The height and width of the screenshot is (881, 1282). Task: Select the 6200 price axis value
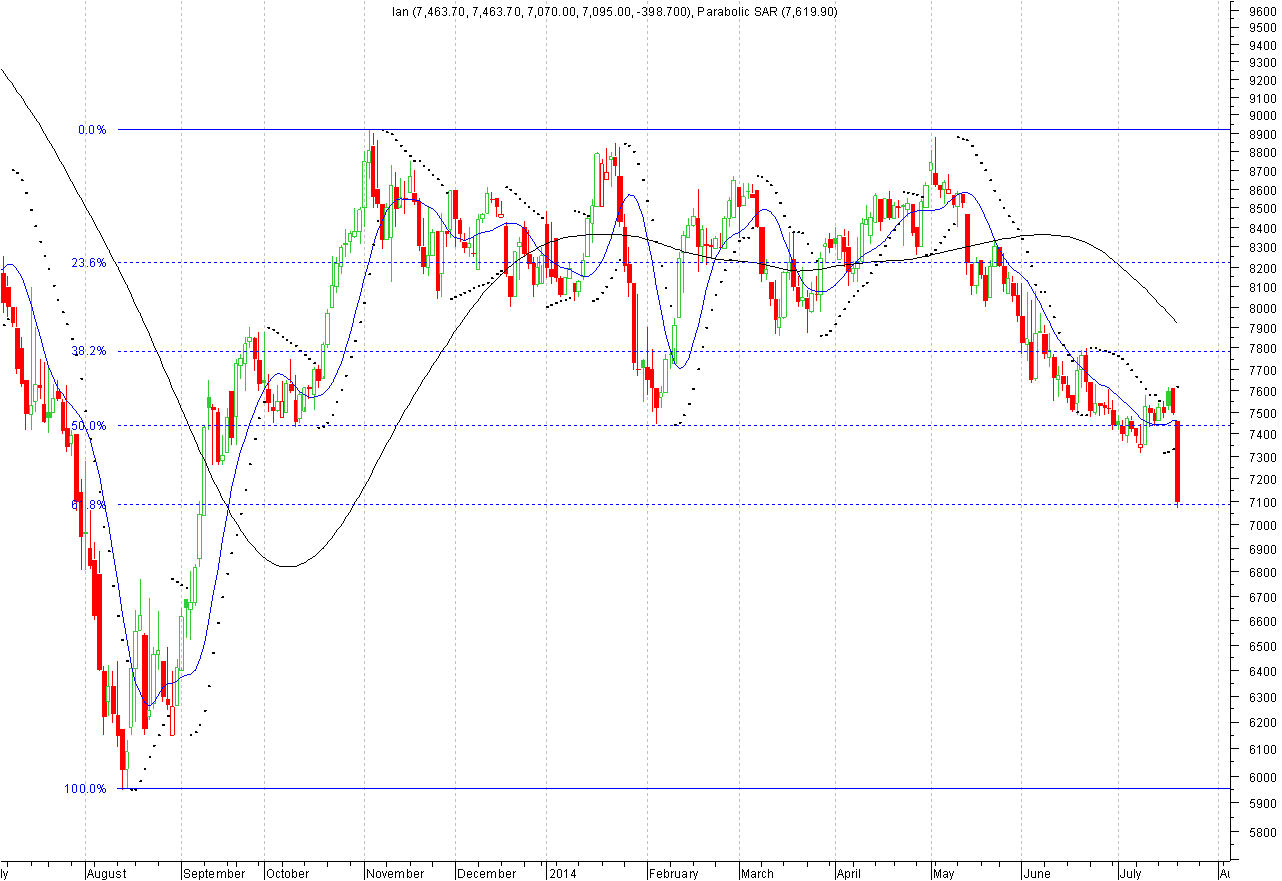1262,723
